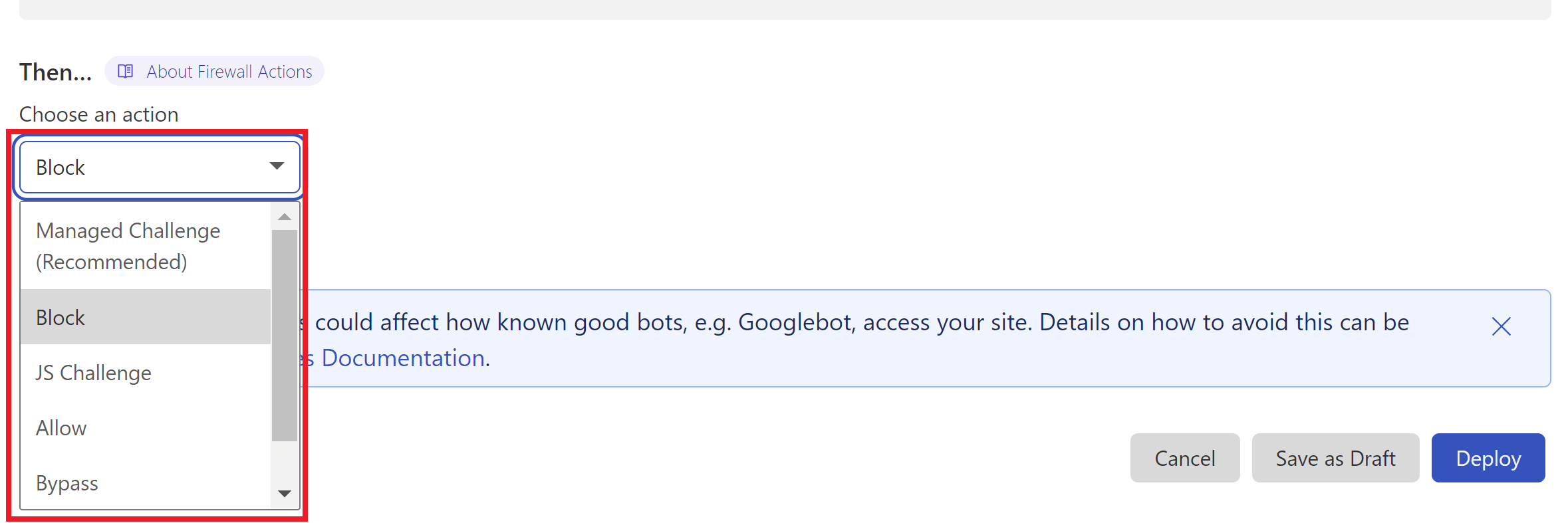Dismiss the good bots warning banner
The width and height of the screenshot is (1568, 523).
click(x=1502, y=326)
